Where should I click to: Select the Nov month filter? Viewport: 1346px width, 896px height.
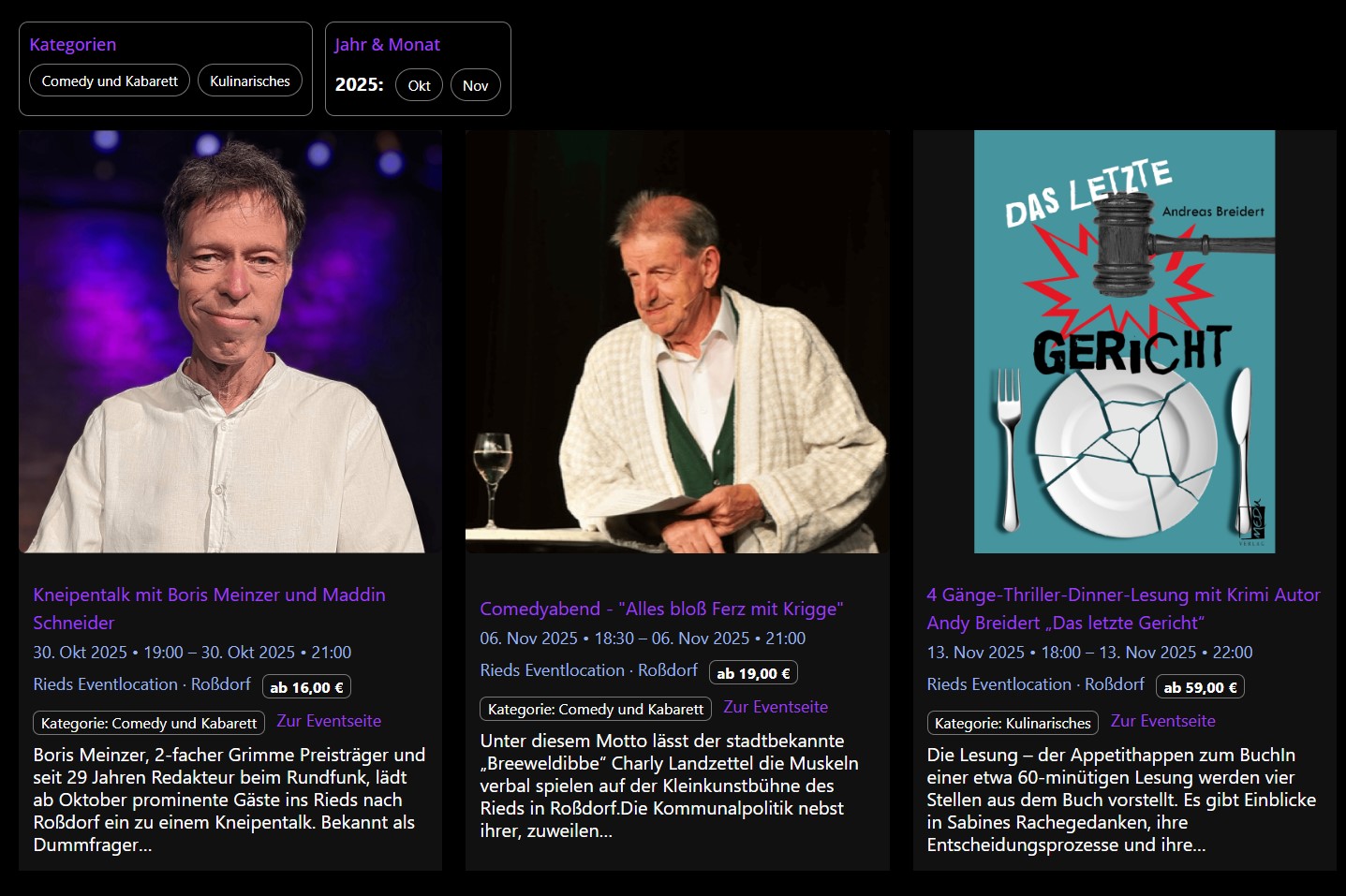coord(476,85)
